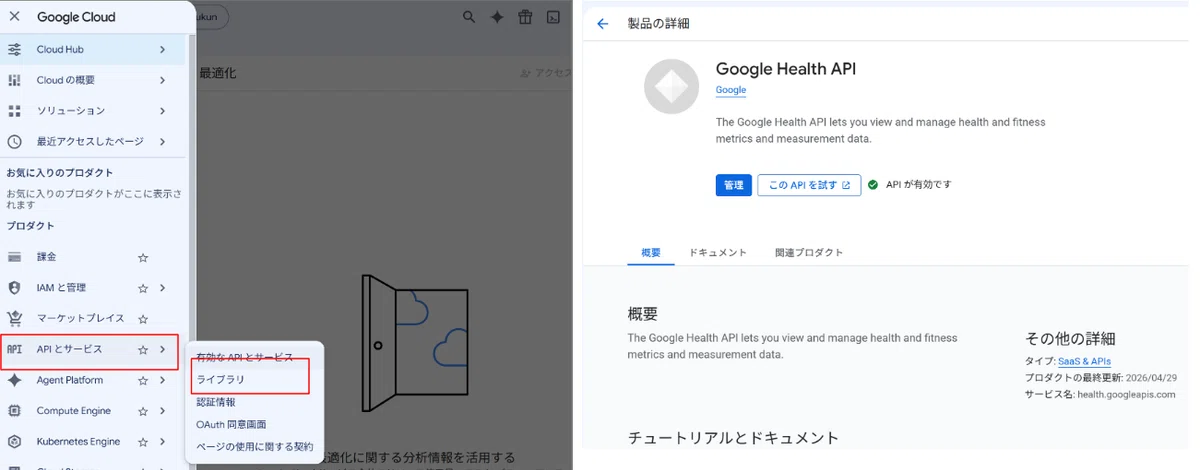Expand the API とサービス submenu chevron
This screenshot has height=470, width=1200.
click(x=162, y=350)
